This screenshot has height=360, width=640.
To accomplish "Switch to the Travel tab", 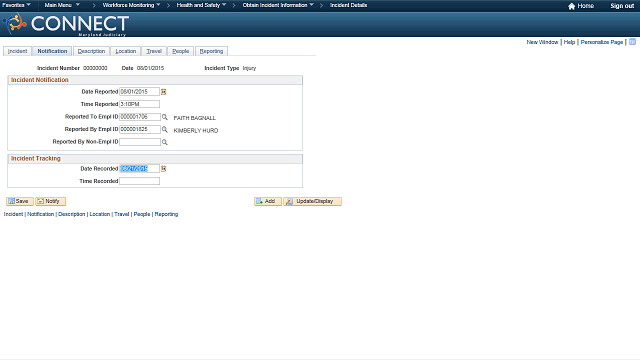I will [154, 51].
